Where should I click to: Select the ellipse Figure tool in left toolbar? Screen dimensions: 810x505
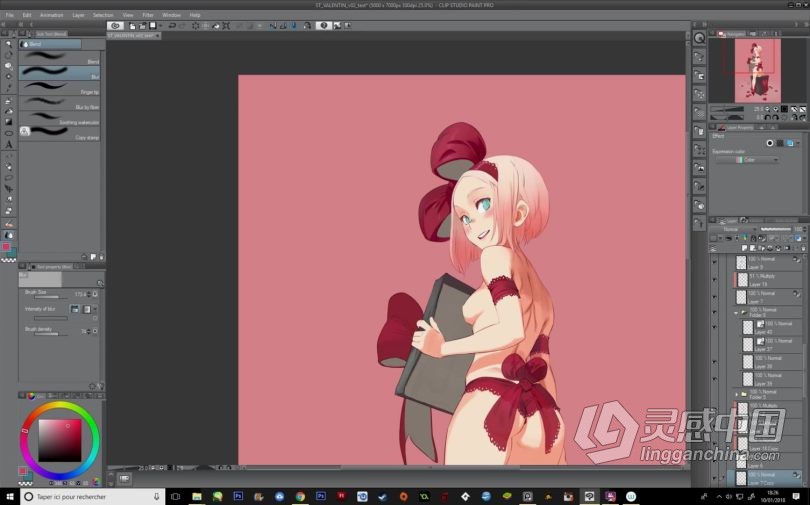8,133
